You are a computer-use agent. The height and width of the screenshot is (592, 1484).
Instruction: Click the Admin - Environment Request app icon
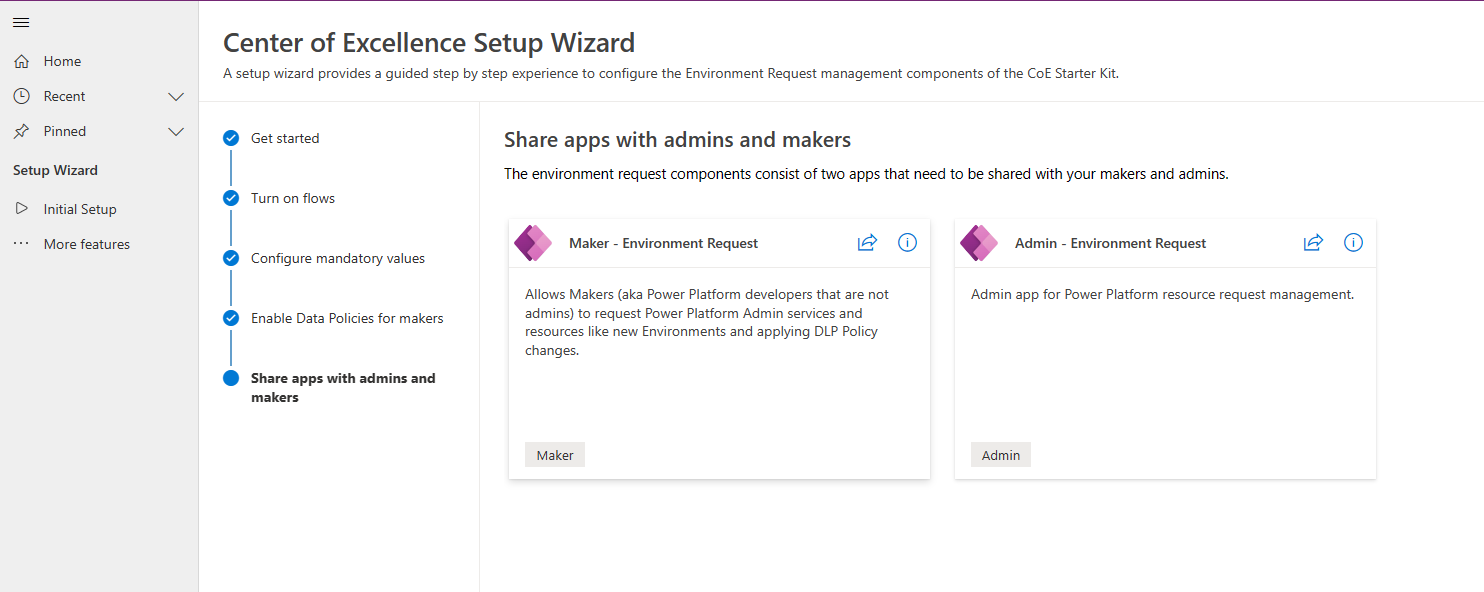coord(979,242)
